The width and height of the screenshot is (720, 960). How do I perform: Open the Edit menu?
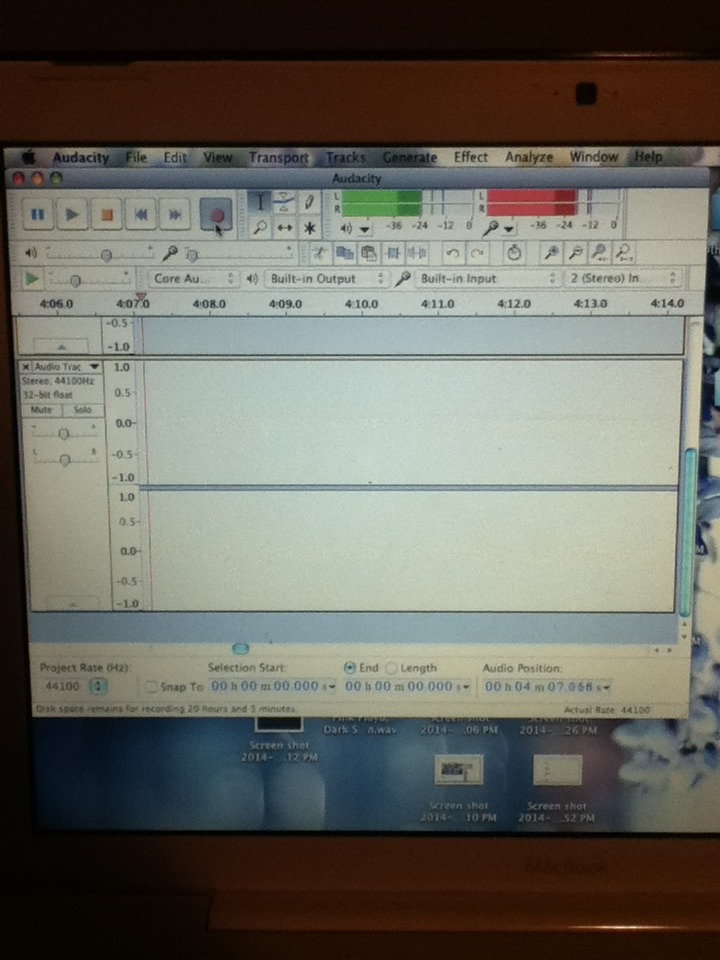point(175,157)
